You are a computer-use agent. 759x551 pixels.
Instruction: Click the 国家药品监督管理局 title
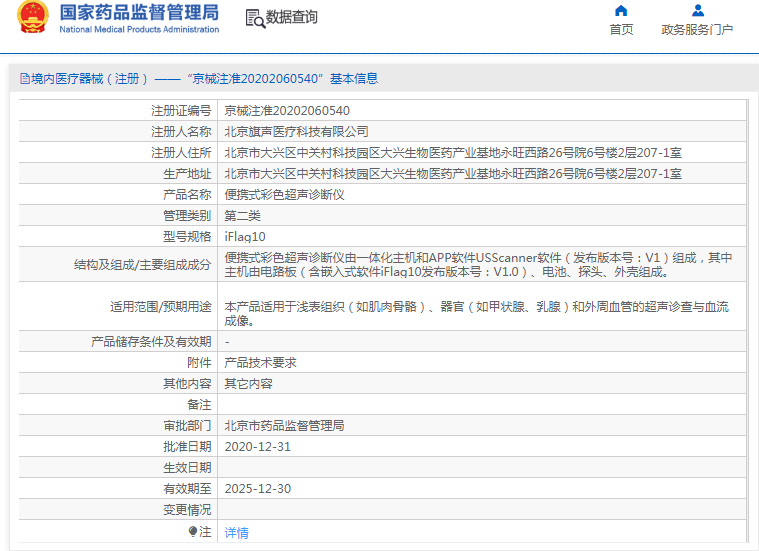tap(139, 13)
